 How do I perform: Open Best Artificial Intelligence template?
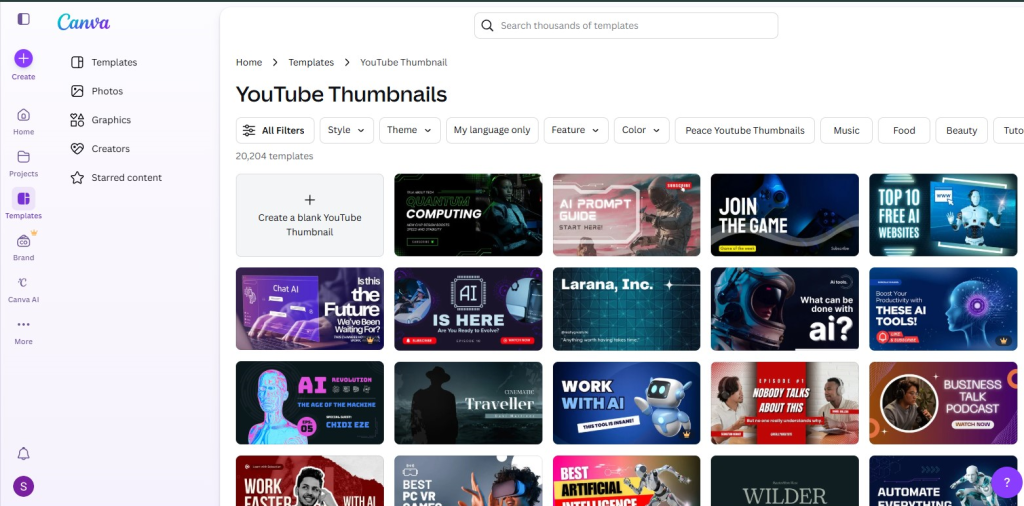pyautogui.click(x=626, y=481)
